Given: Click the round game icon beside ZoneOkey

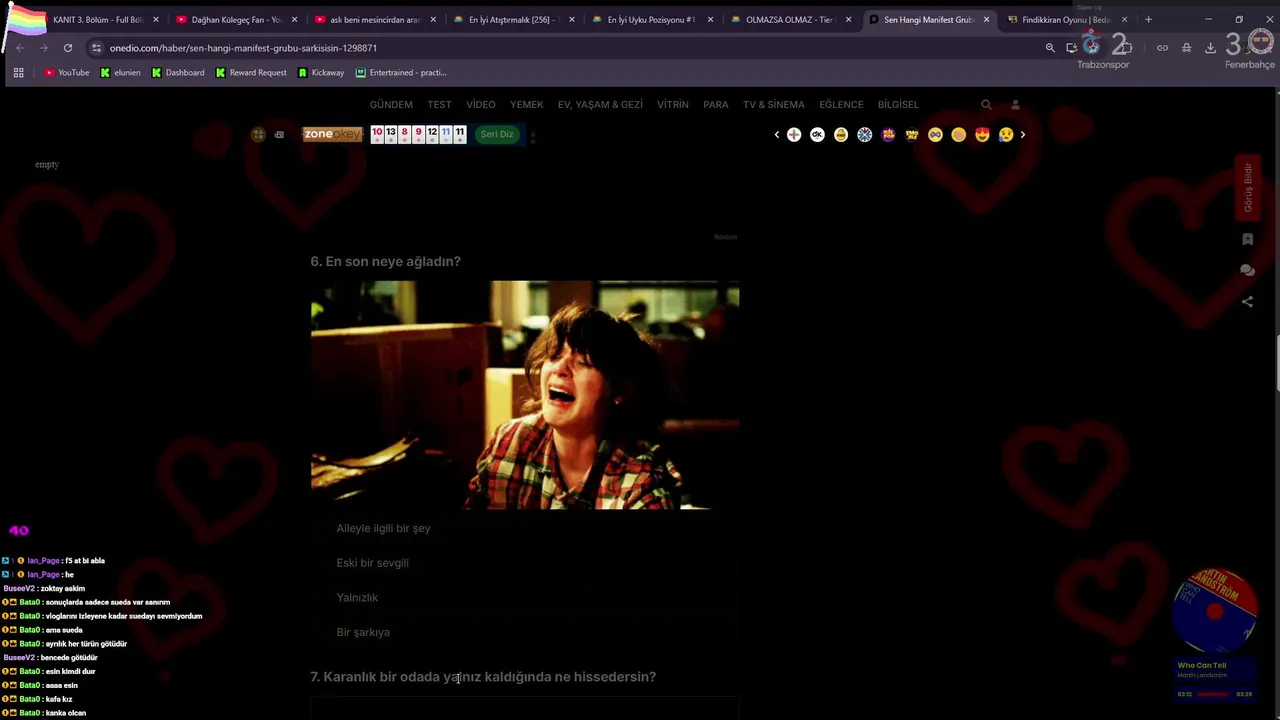Looking at the screenshot, I should 258,134.
